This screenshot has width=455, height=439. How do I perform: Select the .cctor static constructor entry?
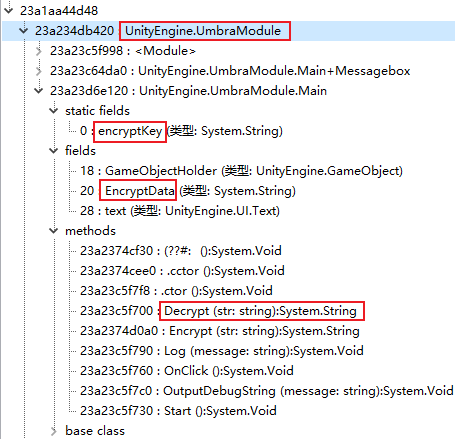[x=182, y=271]
